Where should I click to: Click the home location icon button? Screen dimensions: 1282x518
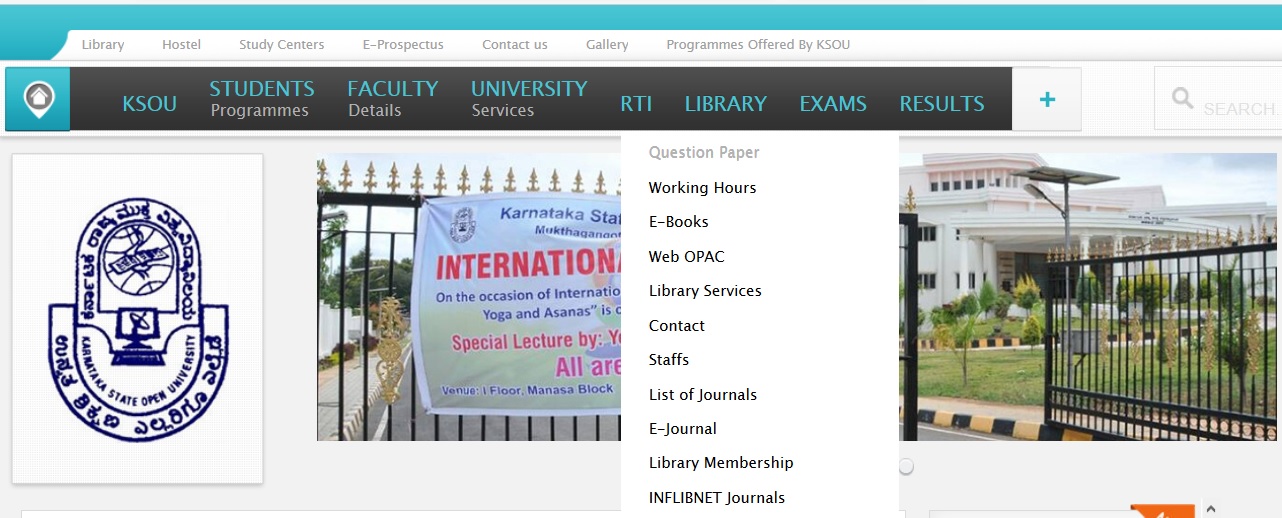pos(38,99)
